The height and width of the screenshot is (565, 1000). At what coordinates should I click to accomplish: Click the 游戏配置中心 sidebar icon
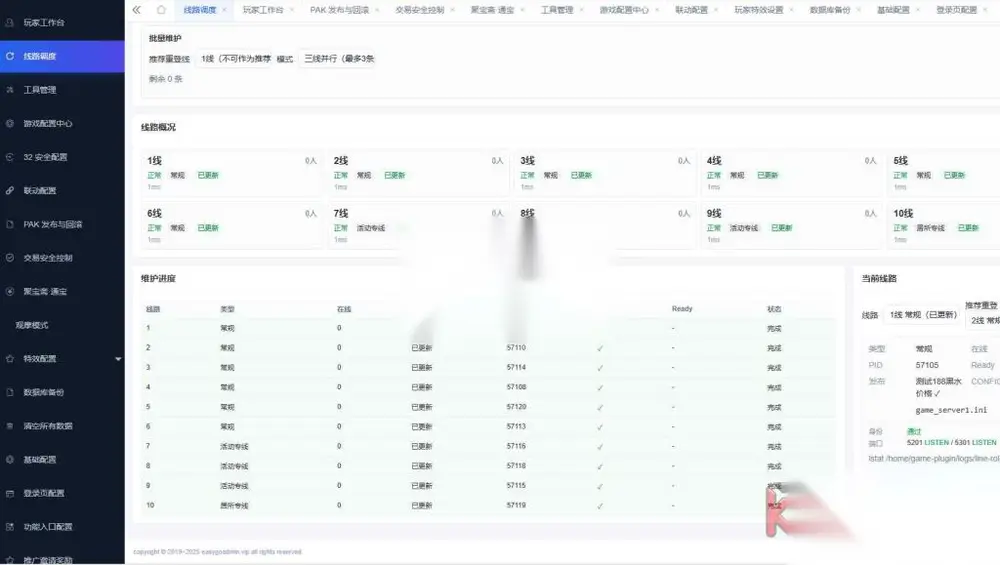[10, 123]
